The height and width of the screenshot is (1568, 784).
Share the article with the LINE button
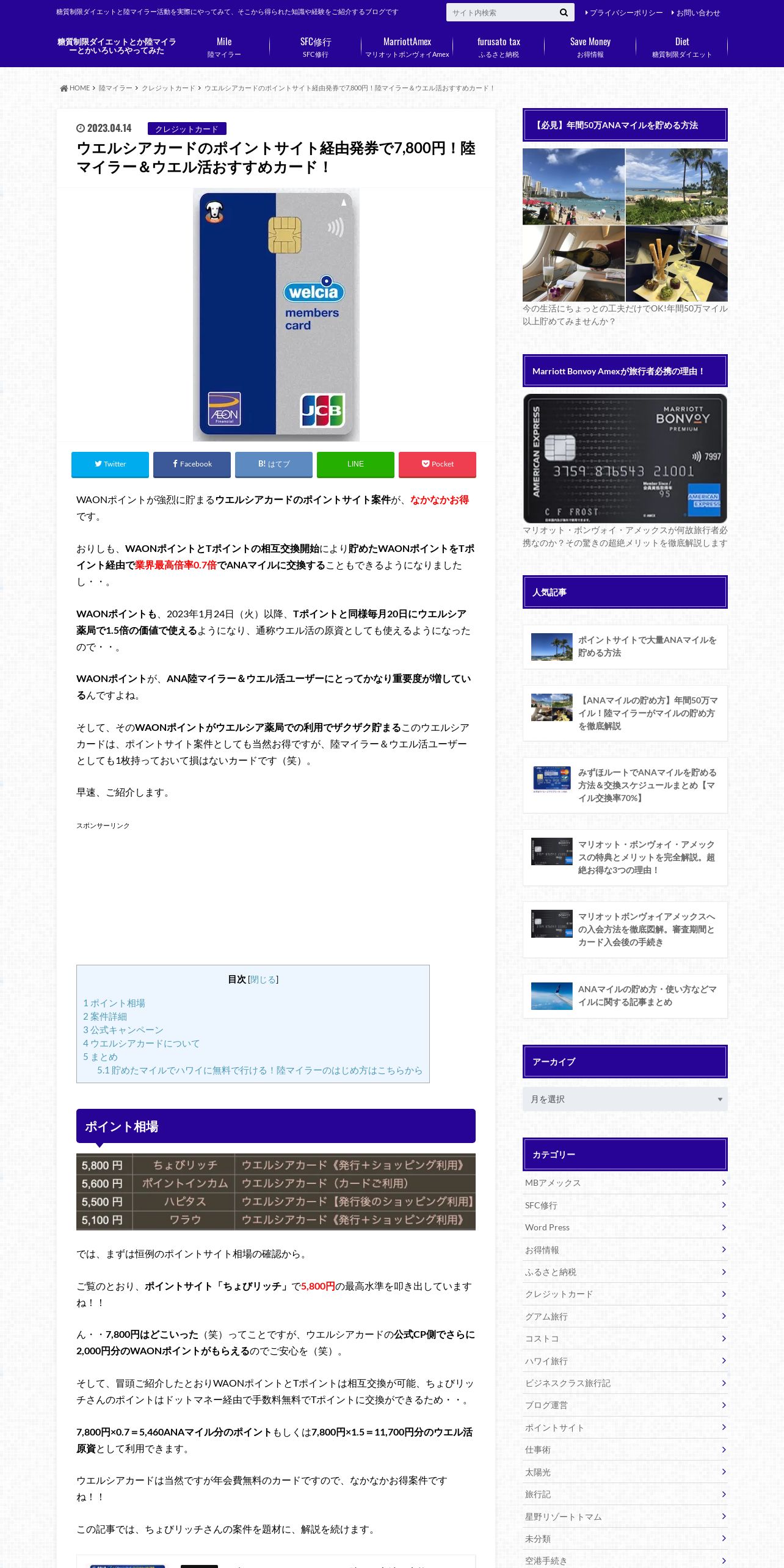coord(355,464)
